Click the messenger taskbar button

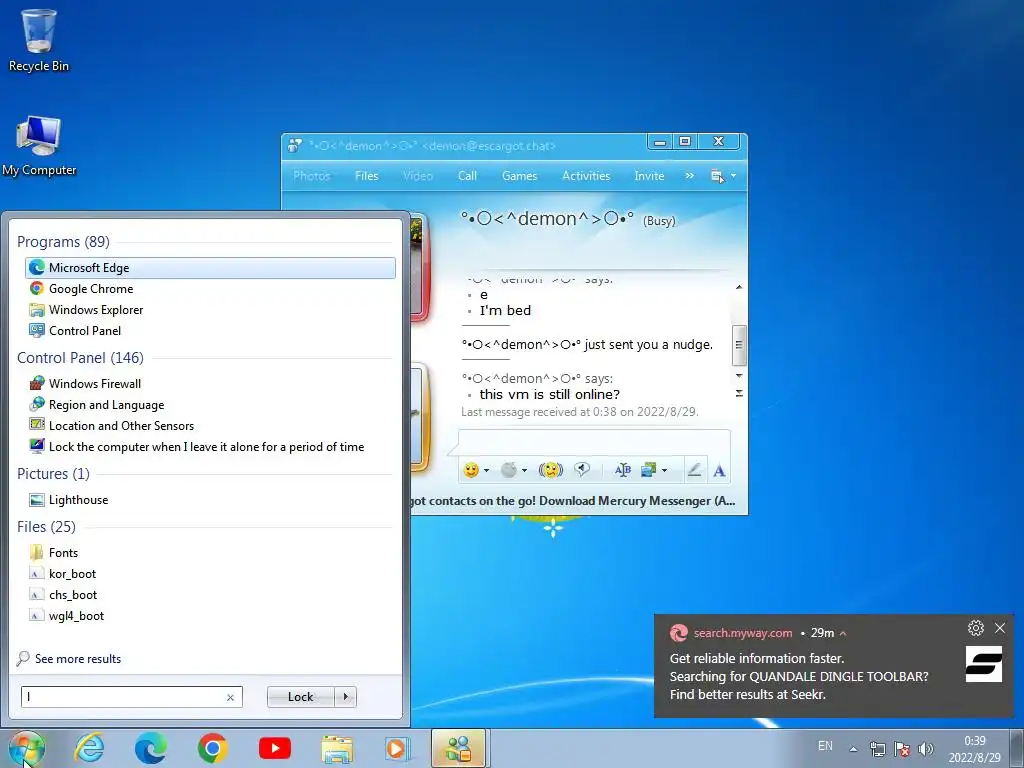(x=459, y=748)
